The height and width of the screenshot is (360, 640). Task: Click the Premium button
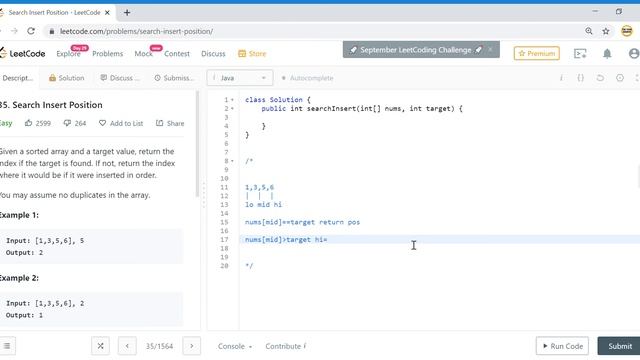(536, 53)
